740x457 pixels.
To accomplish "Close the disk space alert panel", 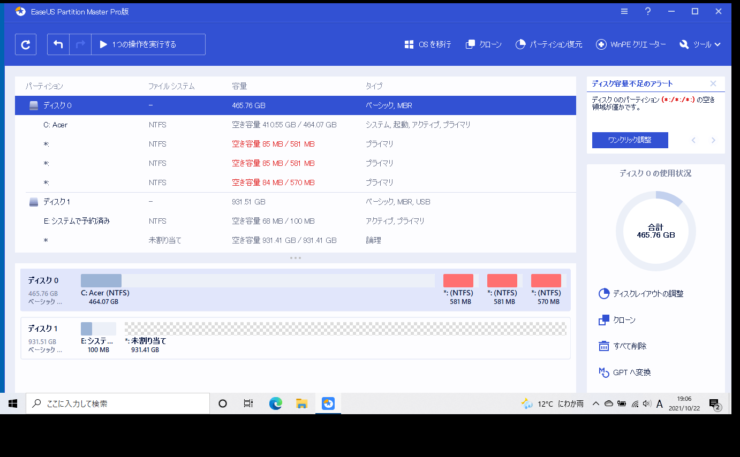I will (713, 84).
